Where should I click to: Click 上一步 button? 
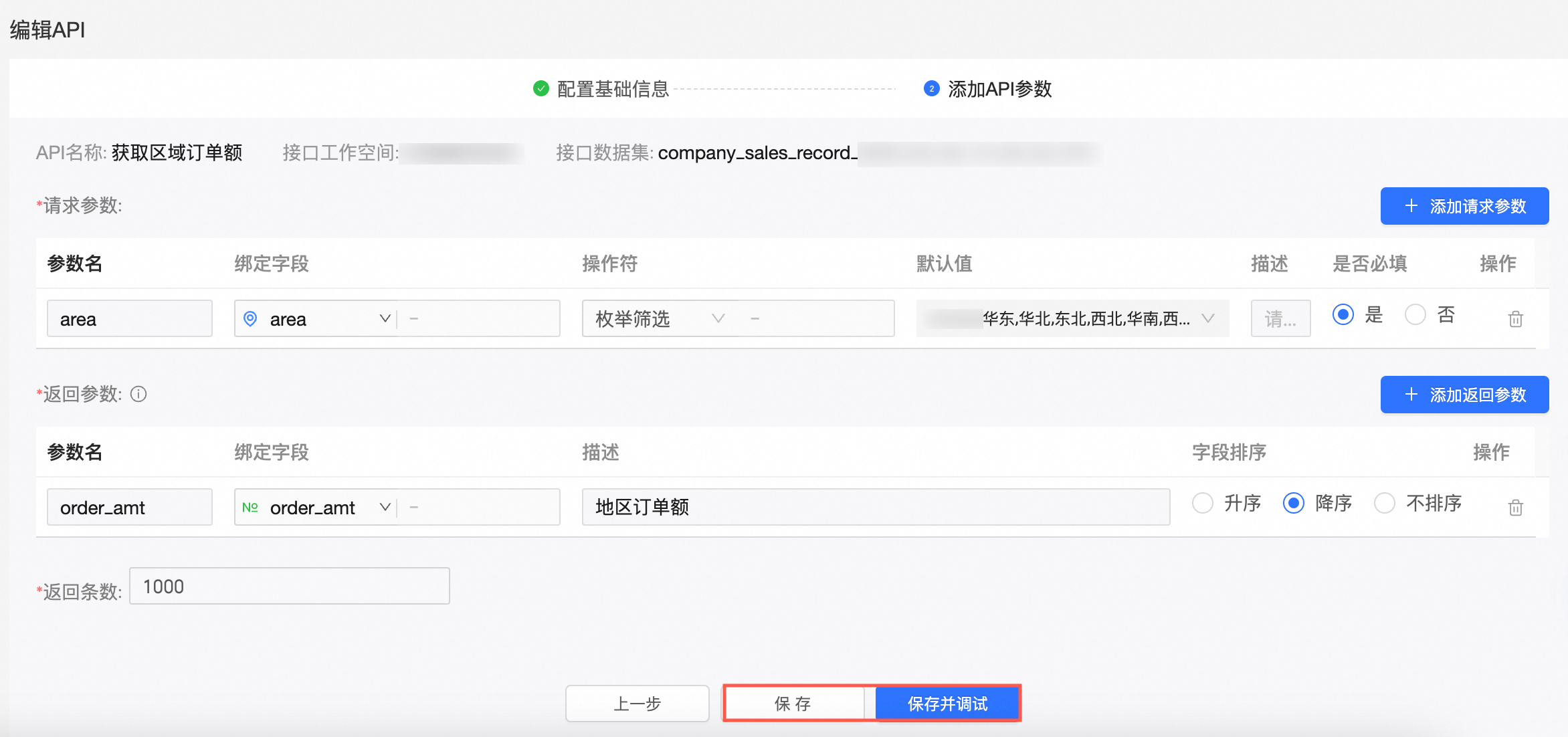(x=637, y=704)
